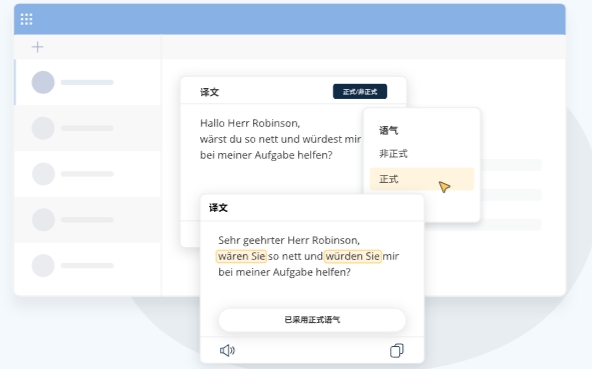Click the "Sehr geehrter Herr Robinson," line
Image resolution: width=592 pixels, height=369 pixels.
point(289,240)
